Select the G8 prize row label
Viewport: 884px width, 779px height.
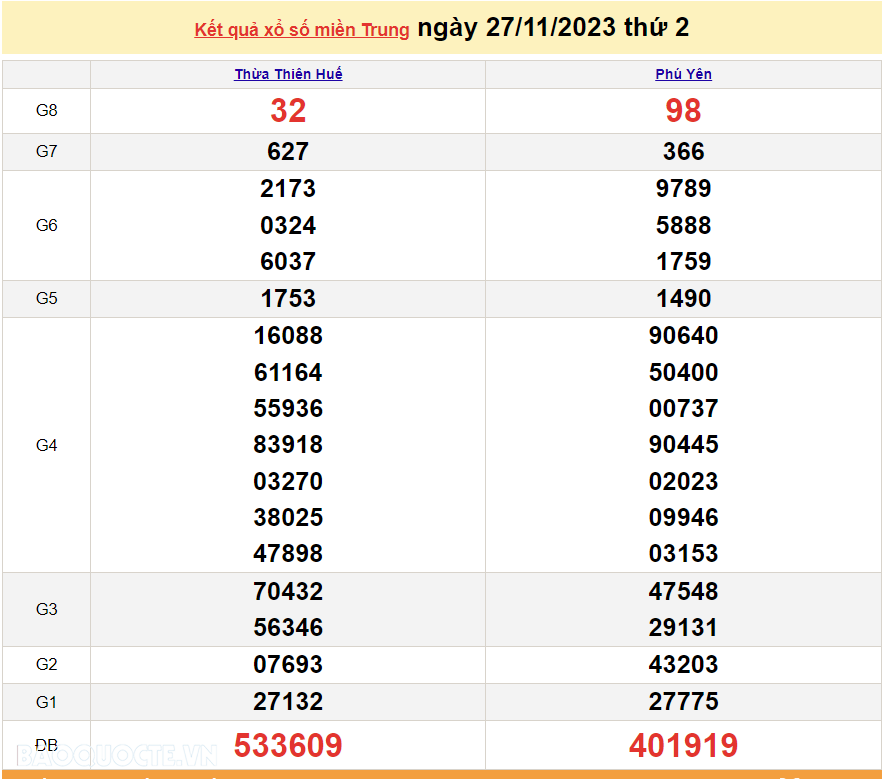(x=47, y=111)
